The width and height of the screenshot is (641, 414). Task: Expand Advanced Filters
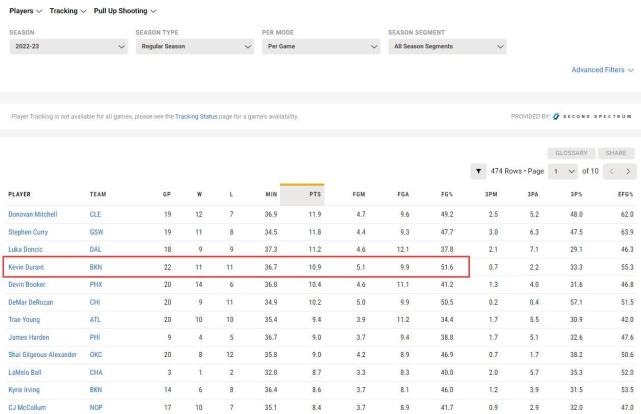(x=603, y=70)
